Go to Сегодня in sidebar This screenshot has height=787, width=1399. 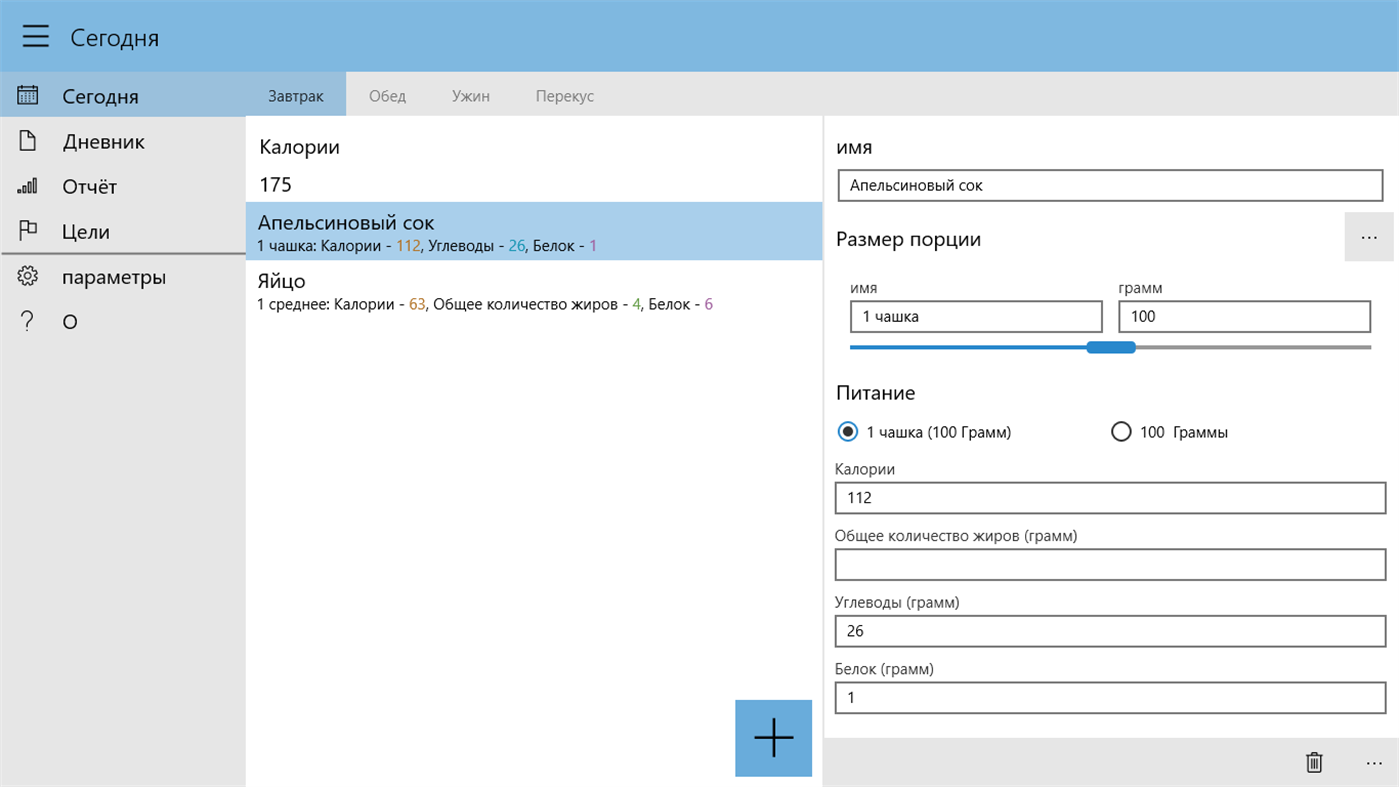click(x=123, y=96)
